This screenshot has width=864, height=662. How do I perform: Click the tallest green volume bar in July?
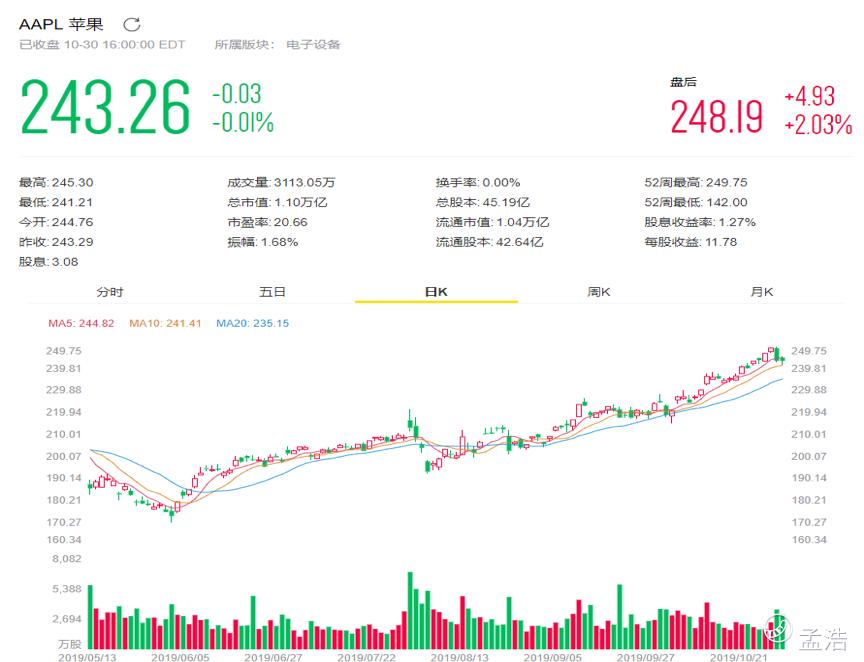(x=410, y=610)
